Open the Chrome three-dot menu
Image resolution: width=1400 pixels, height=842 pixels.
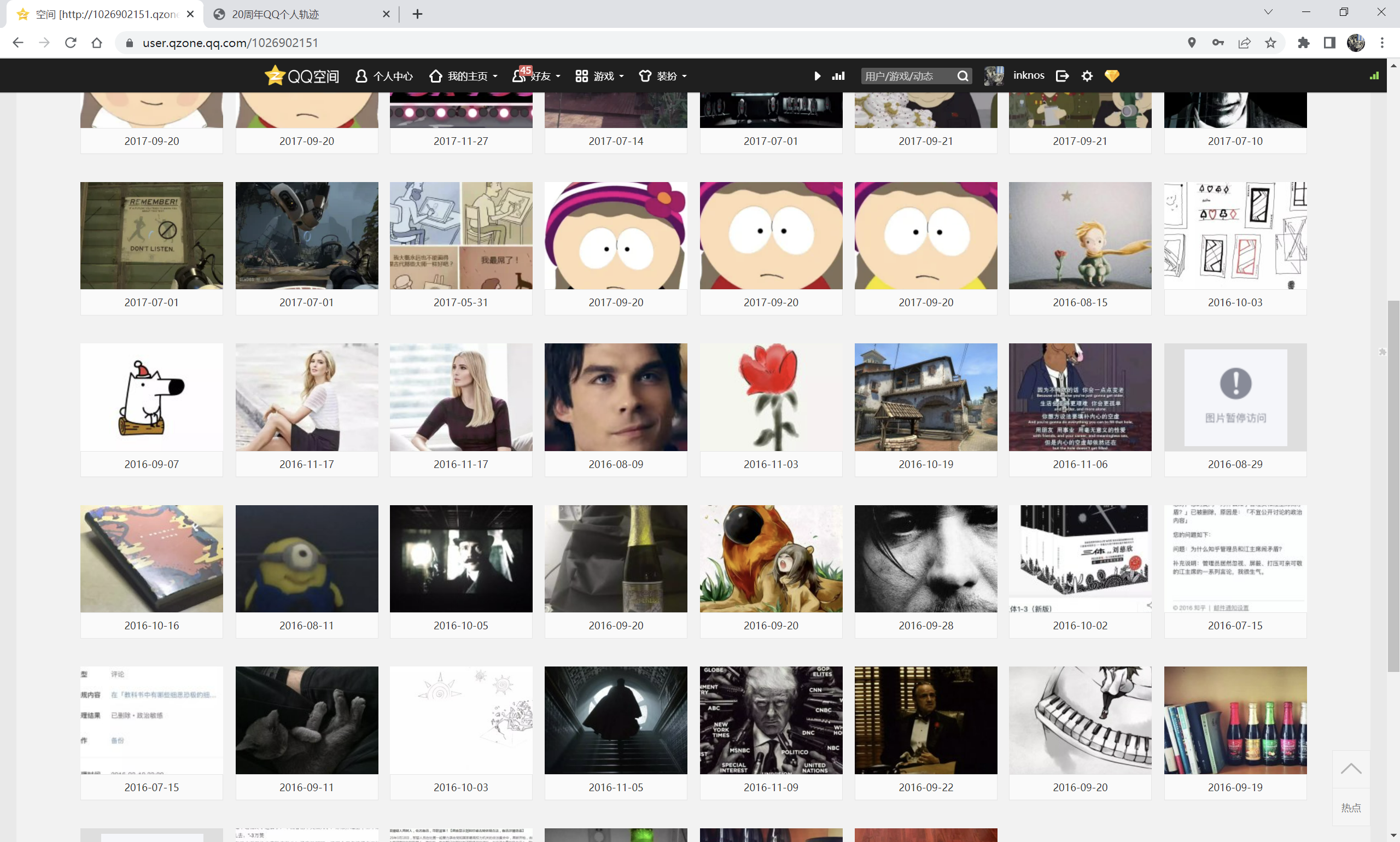pyautogui.click(x=1382, y=43)
